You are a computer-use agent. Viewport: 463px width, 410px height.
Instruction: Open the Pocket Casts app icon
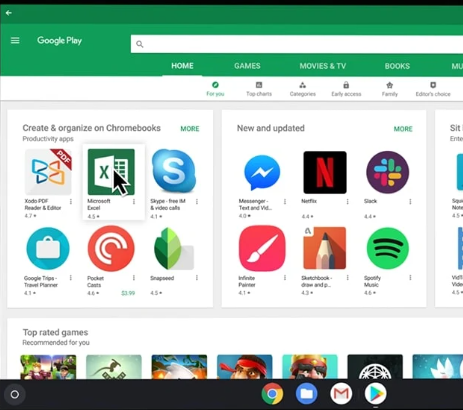click(x=111, y=248)
